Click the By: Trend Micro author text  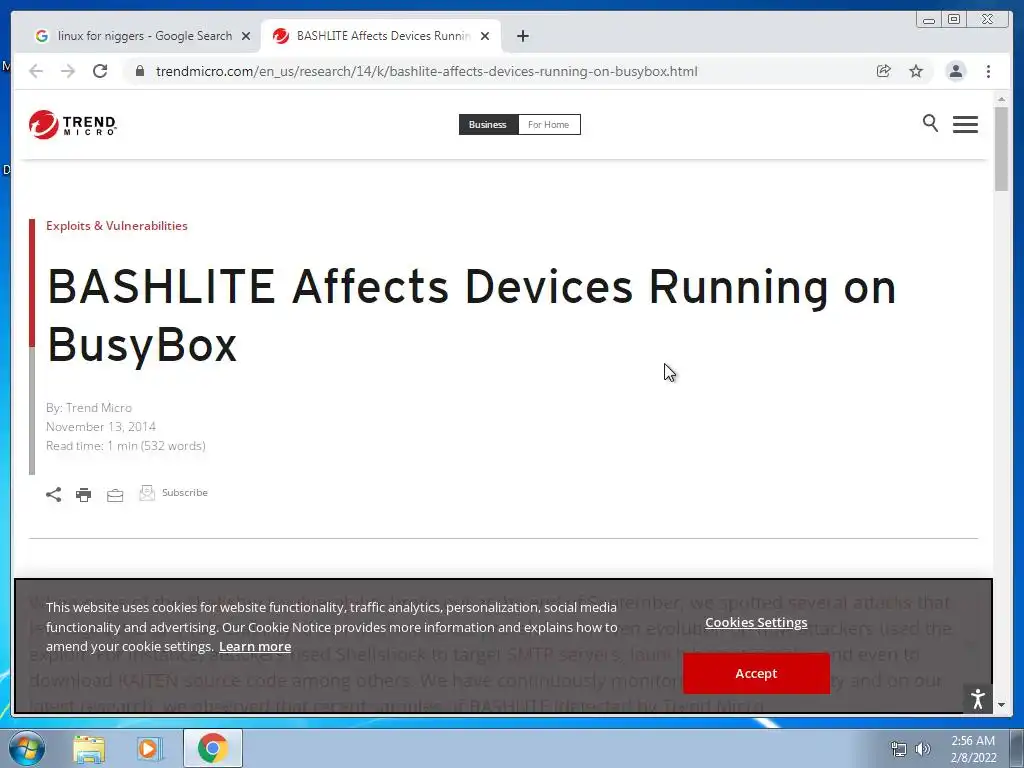pos(89,408)
